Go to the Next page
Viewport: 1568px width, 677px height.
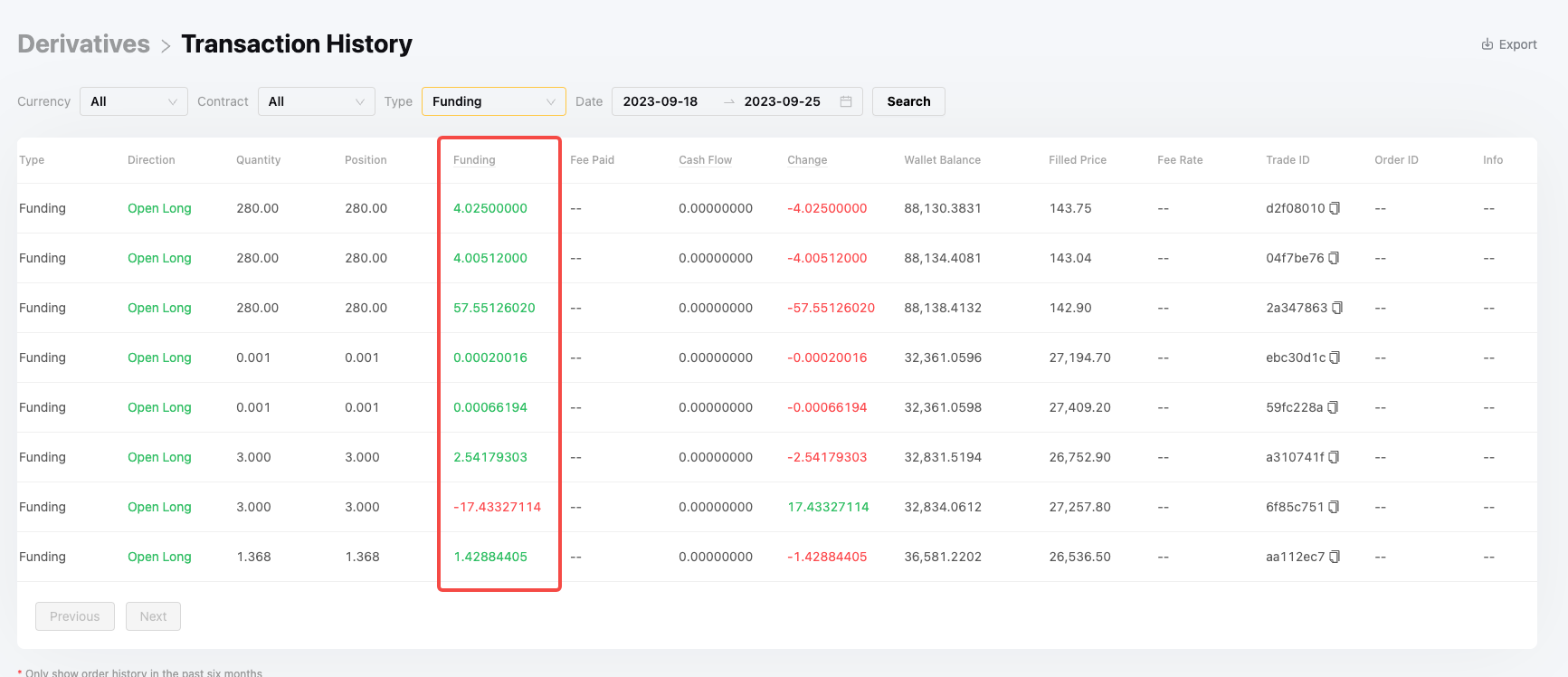(153, 616)
